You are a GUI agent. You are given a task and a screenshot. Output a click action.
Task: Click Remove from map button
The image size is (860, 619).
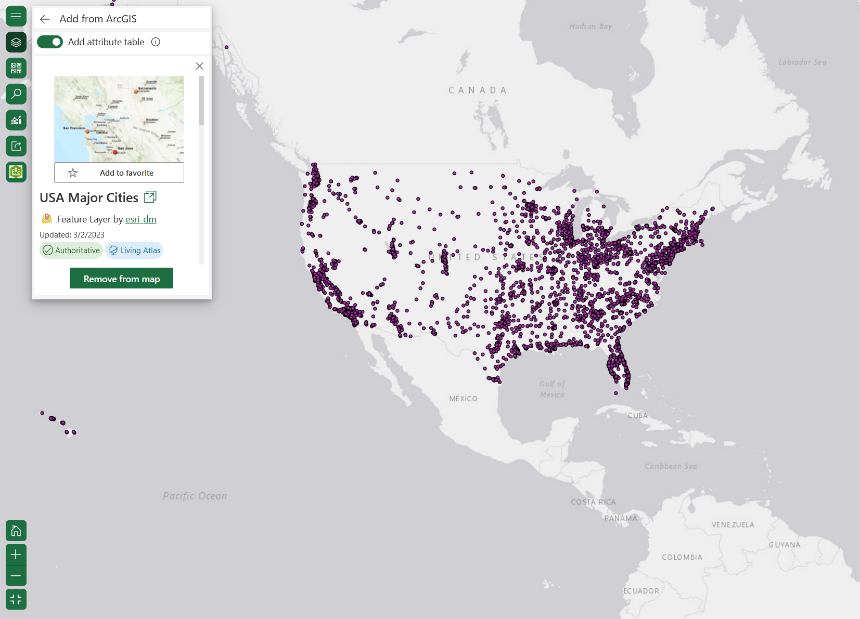point(121,279)
